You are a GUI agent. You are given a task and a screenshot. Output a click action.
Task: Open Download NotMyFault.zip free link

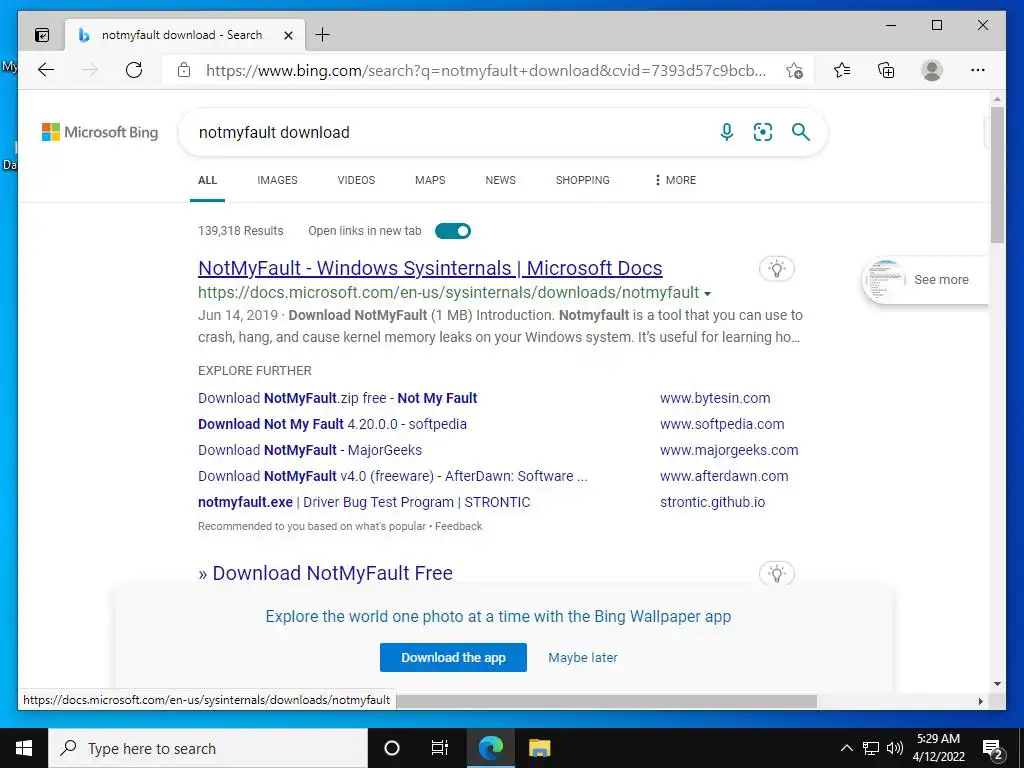pos(338,398)
